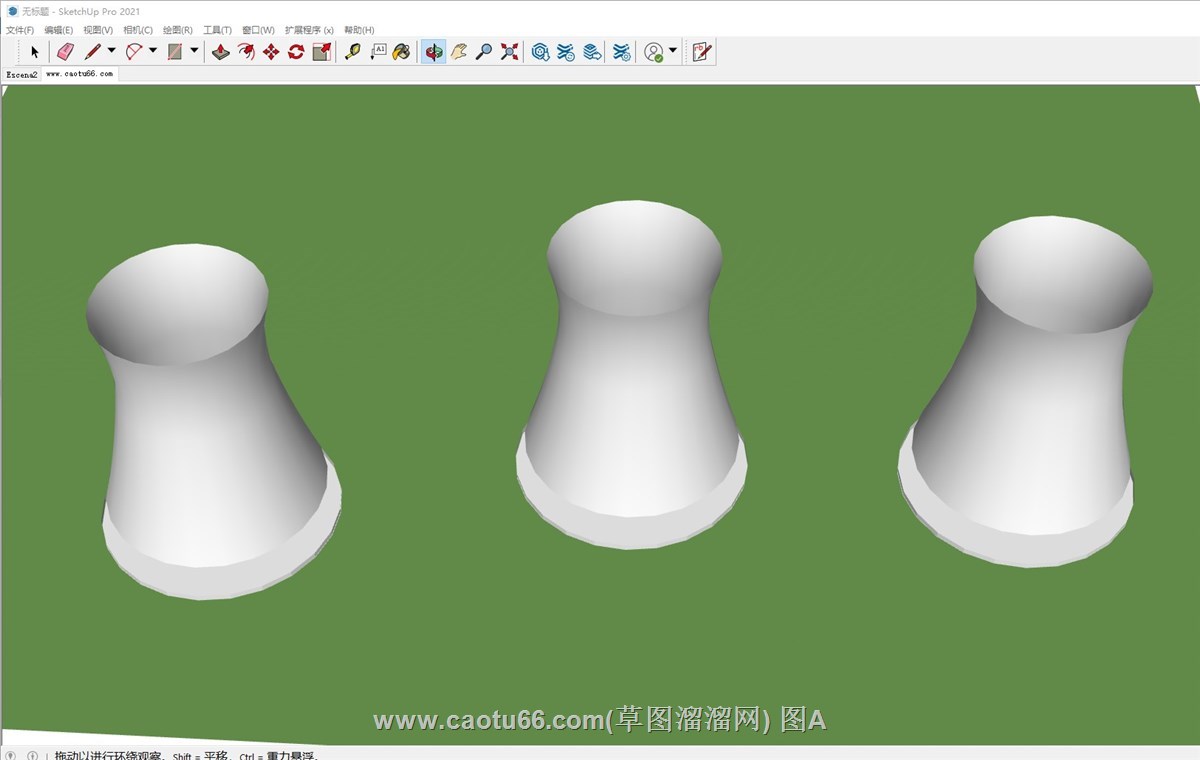Screen dimensions: 1200x760
Task: Open the 扩展程序 extensions menu
Action: click(309, 30)
